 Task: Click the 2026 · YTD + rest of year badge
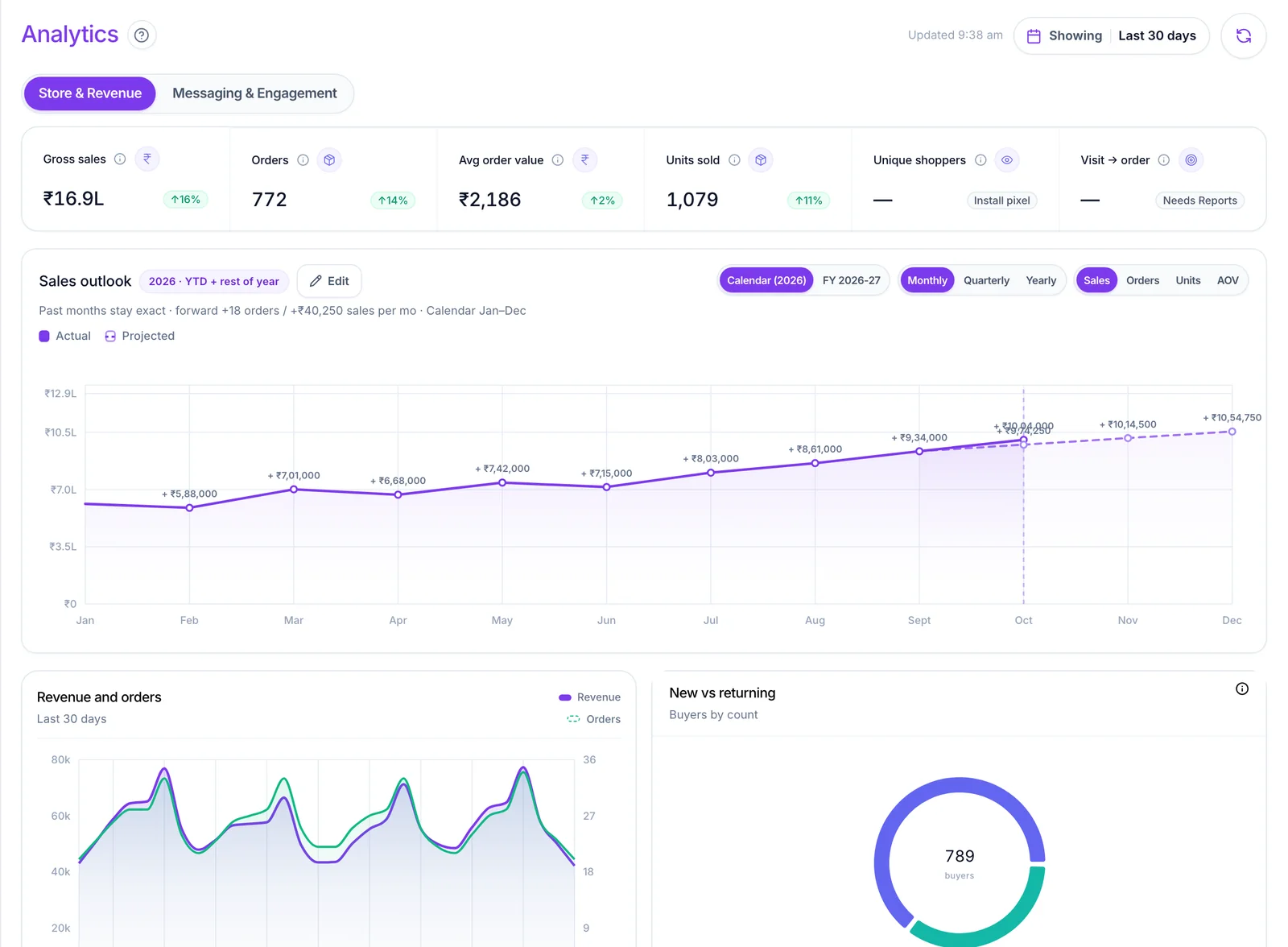(214, 281)
